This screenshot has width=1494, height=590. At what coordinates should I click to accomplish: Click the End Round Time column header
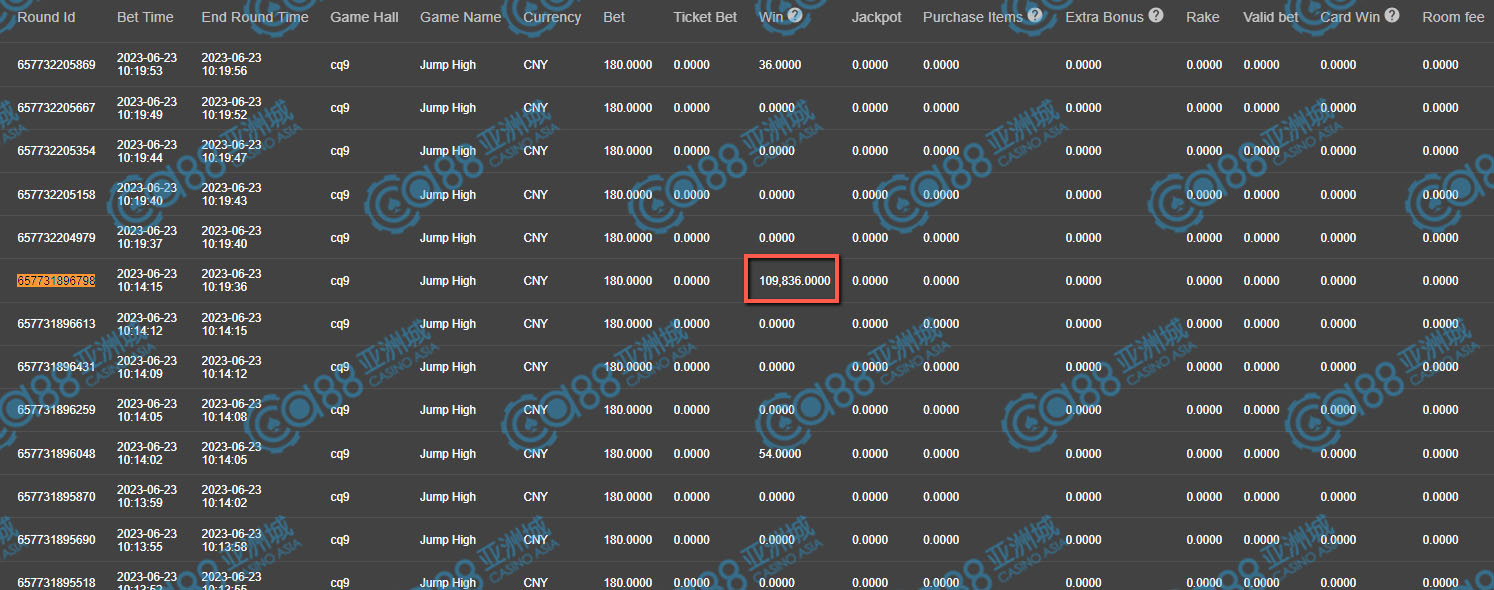255,17
